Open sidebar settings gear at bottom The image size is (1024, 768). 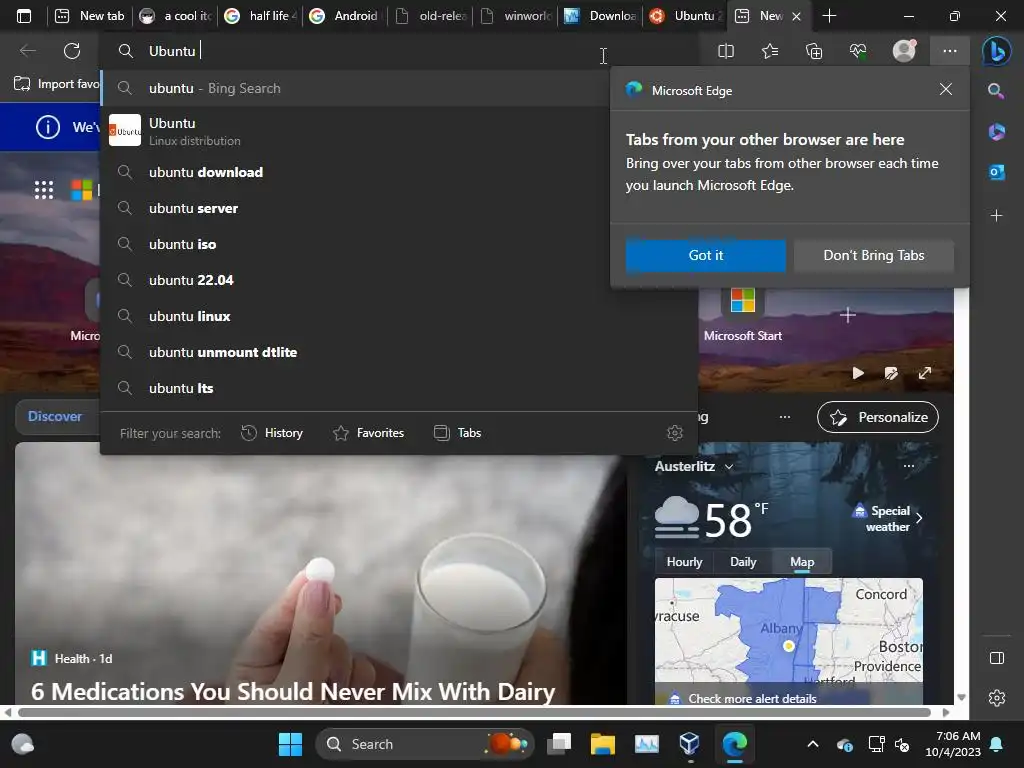(x=997, y=698)
